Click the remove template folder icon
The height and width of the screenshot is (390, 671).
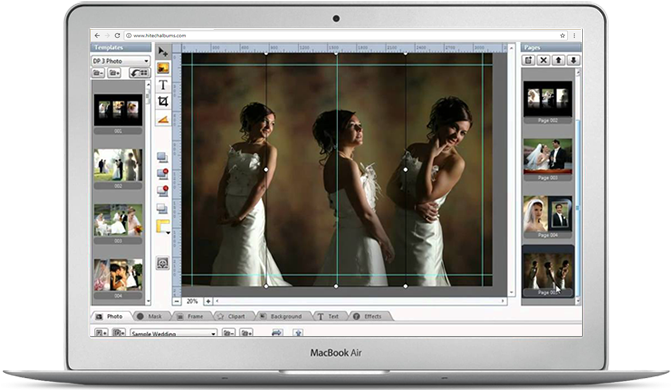click(x=98, y=73)
